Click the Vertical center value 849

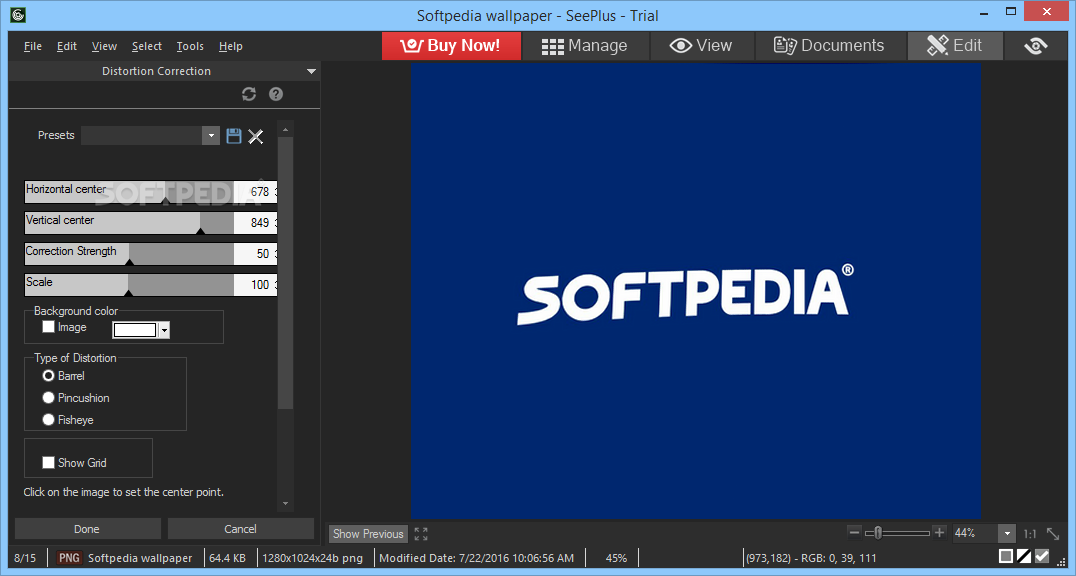pos(259,223)
